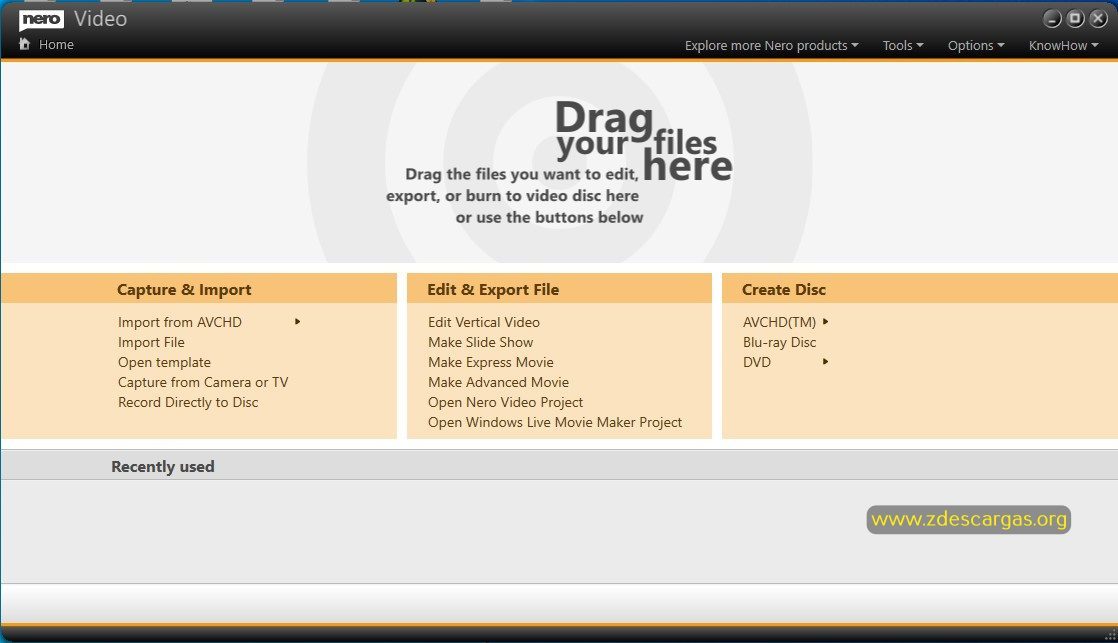Expand the AVCHD(TM) submenu arrow
Viewport: 1118px width, 643px height.
click(x=825, y=322)
